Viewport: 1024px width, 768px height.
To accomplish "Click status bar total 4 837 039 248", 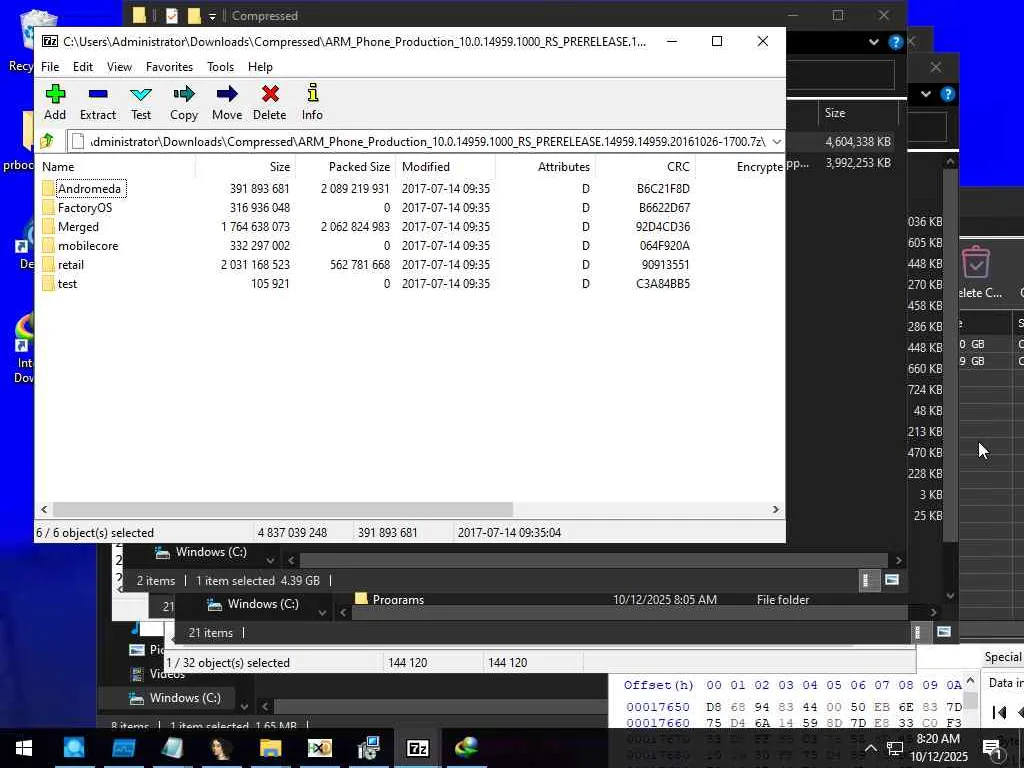I will click(x=292, y=532).
